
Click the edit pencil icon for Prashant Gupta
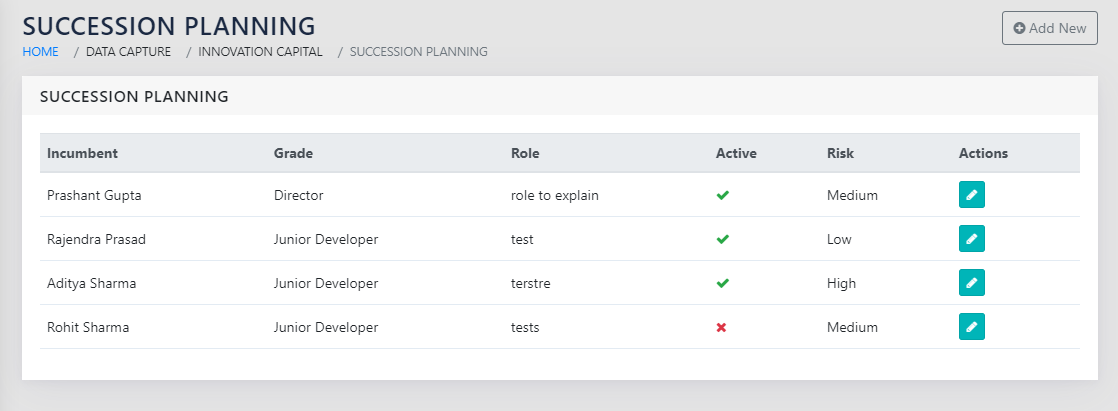click(971, 195)
